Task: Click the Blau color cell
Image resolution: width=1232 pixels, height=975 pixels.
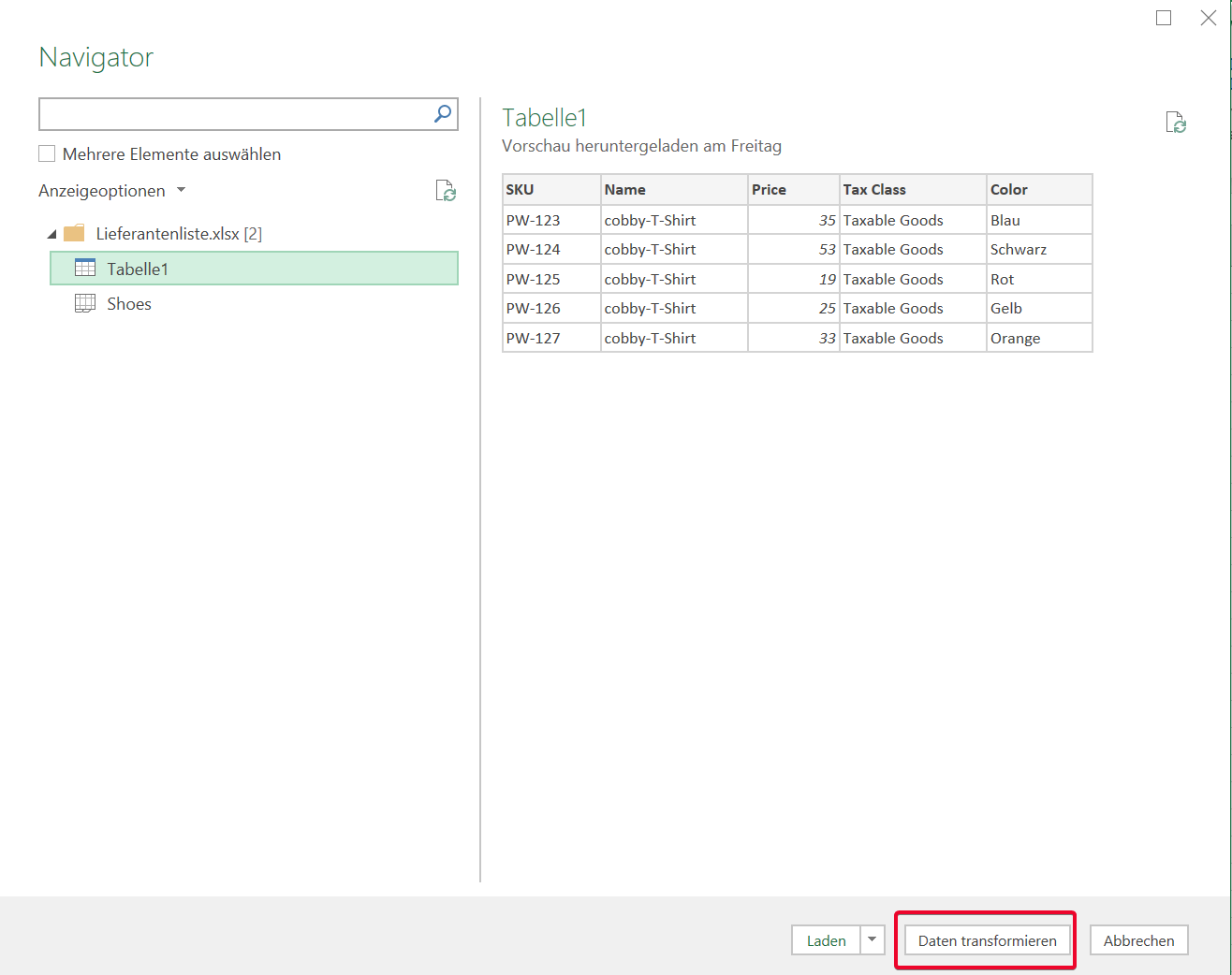Action: [1039, 220]
